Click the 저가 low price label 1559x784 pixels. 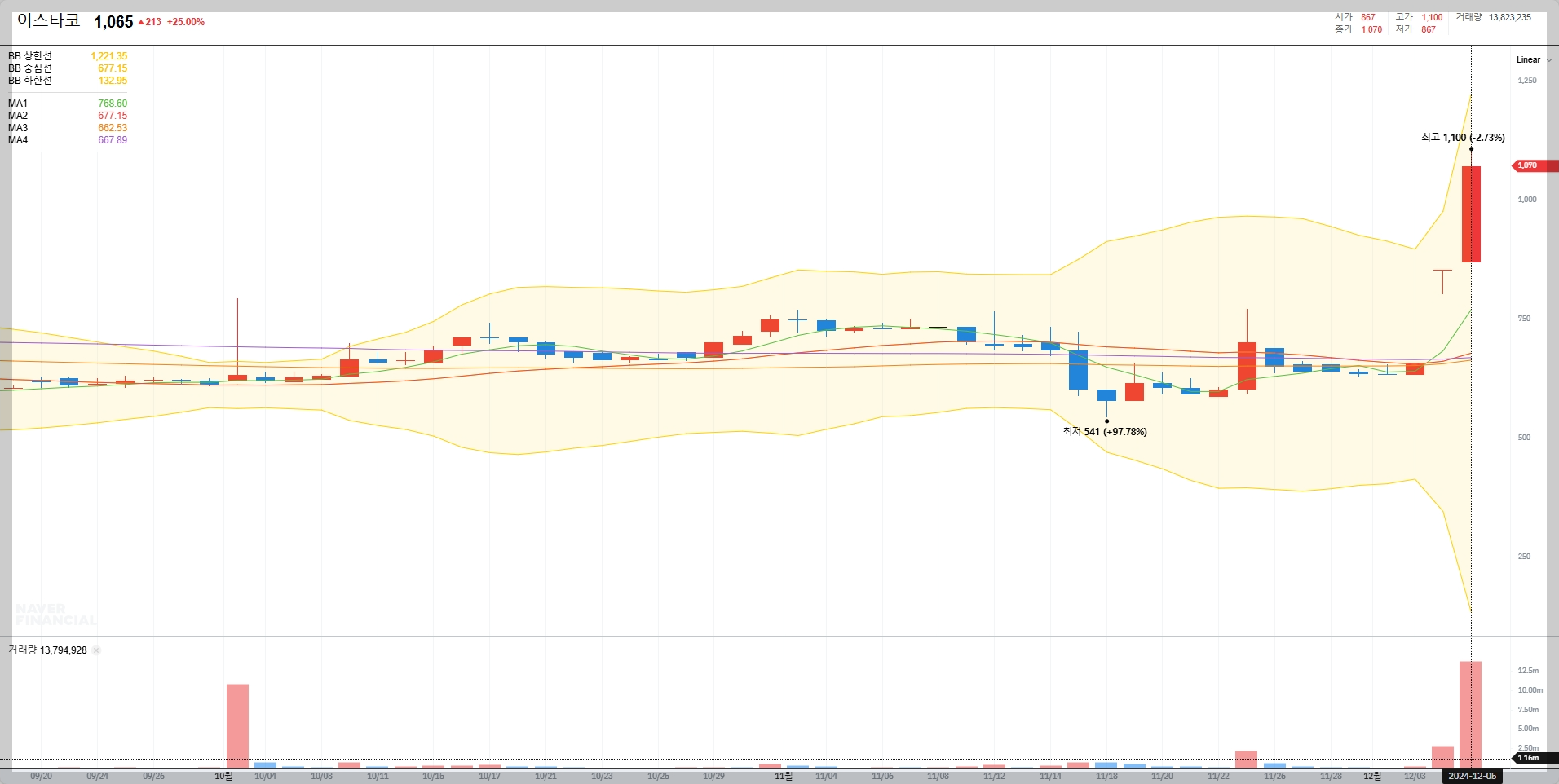(x=1404, y=29)
